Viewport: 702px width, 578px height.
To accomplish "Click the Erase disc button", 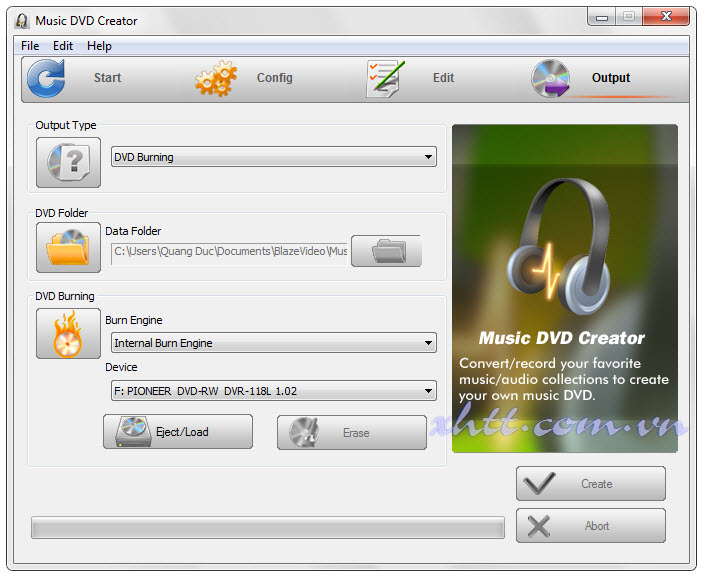I will (x=352, y=432).
